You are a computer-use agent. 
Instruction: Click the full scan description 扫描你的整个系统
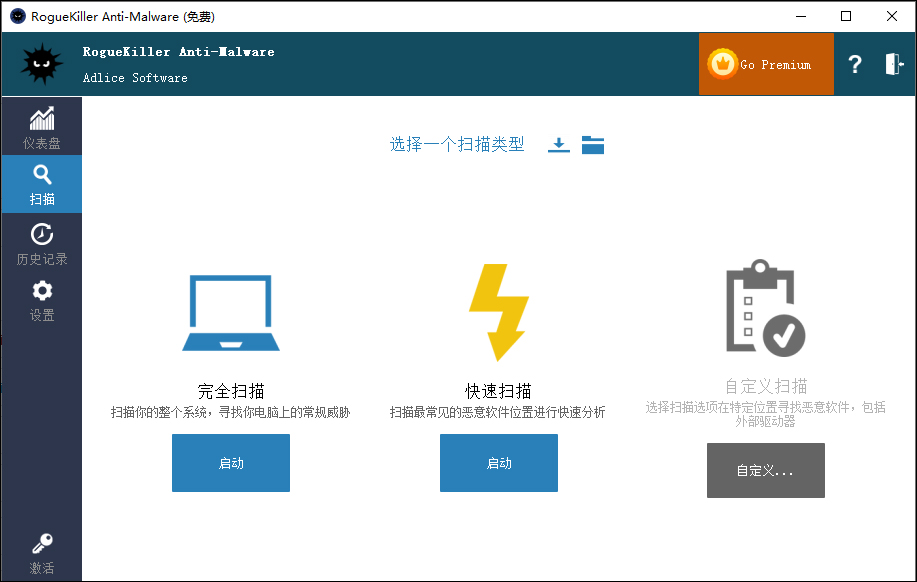coord(230,412)
